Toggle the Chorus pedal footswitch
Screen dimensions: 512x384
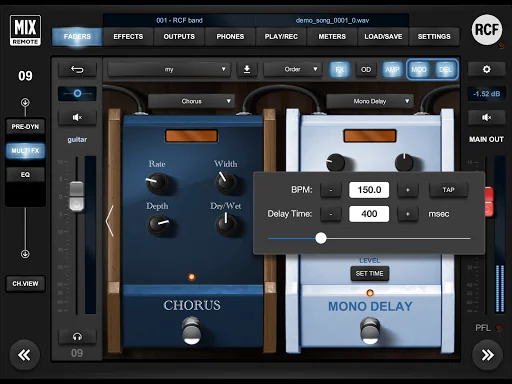(x=192, y=331)
